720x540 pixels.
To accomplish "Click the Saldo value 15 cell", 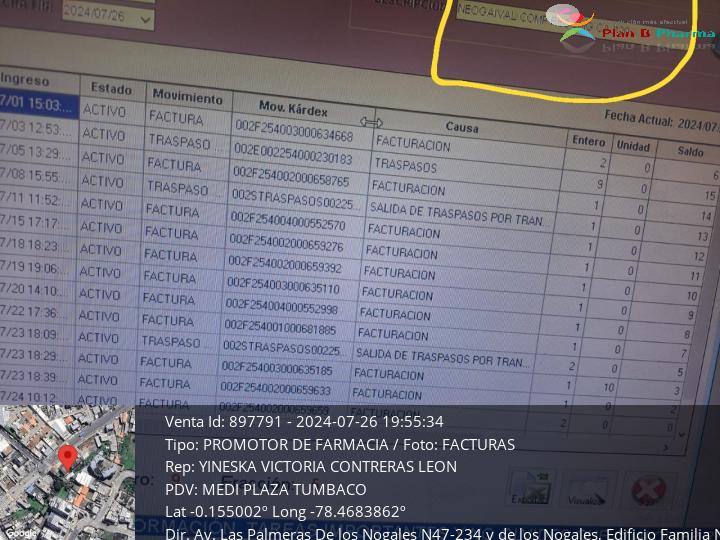I will [709, 196].
